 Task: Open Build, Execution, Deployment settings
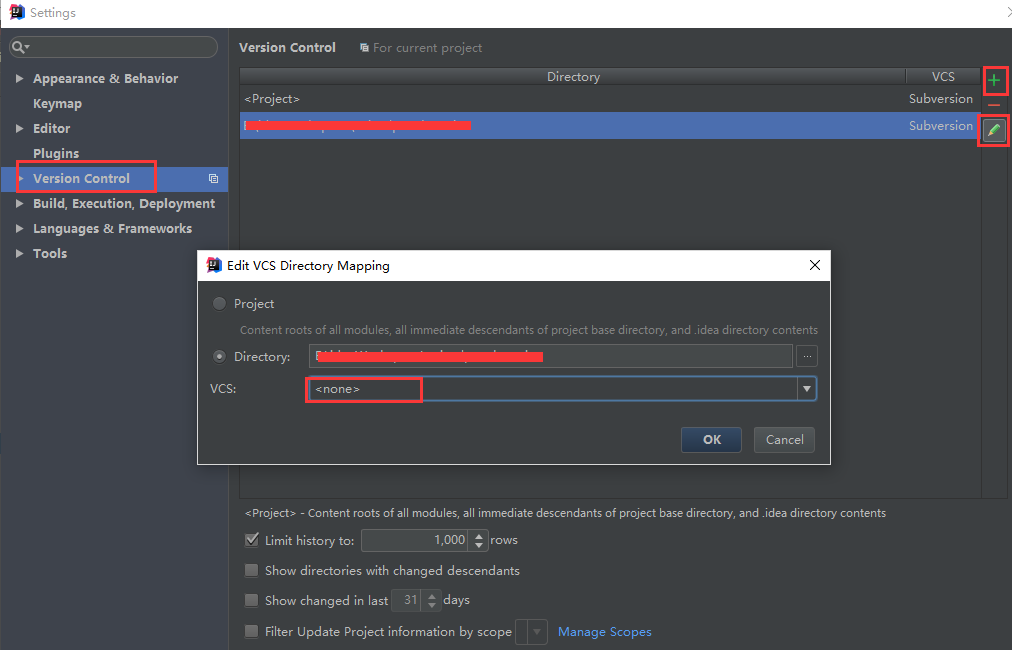click(124, 203)
